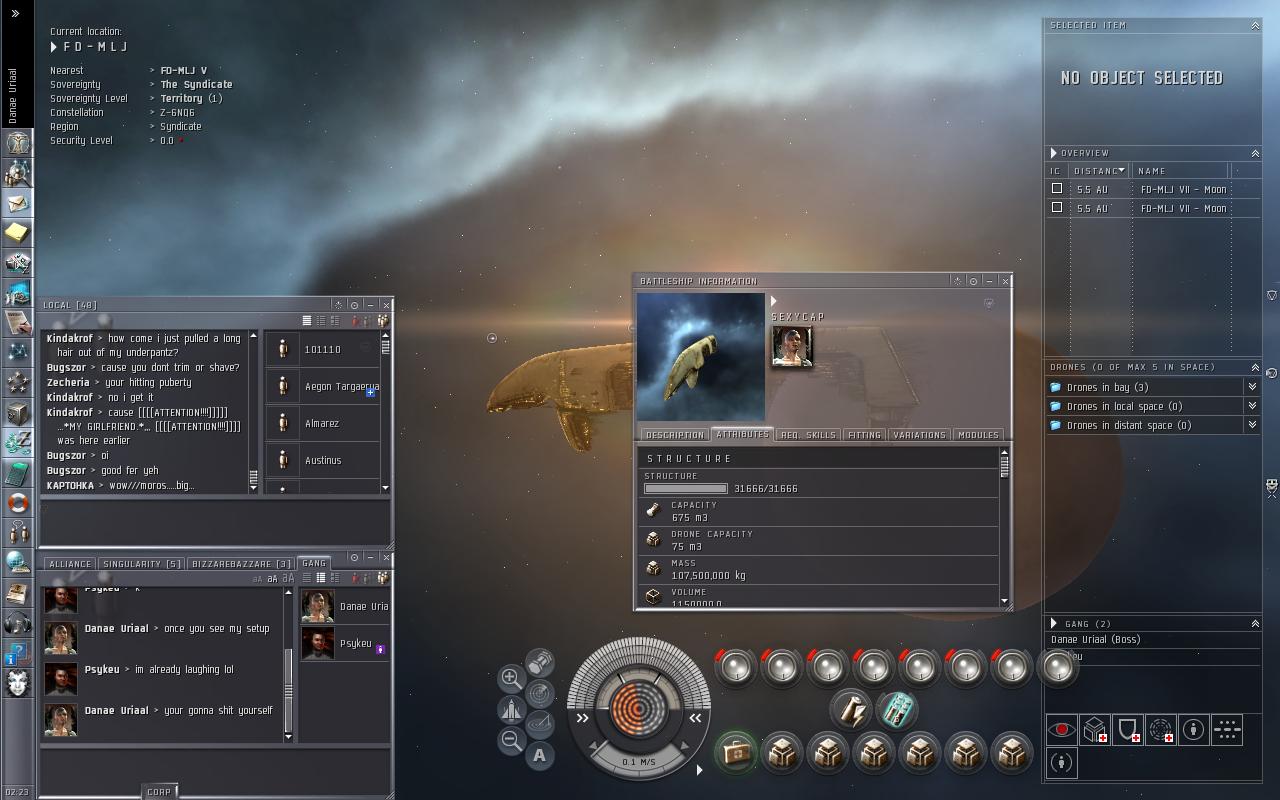
Task: Click the speed gauge showing 0.1 M/S
Action: (x=639, y=762)
